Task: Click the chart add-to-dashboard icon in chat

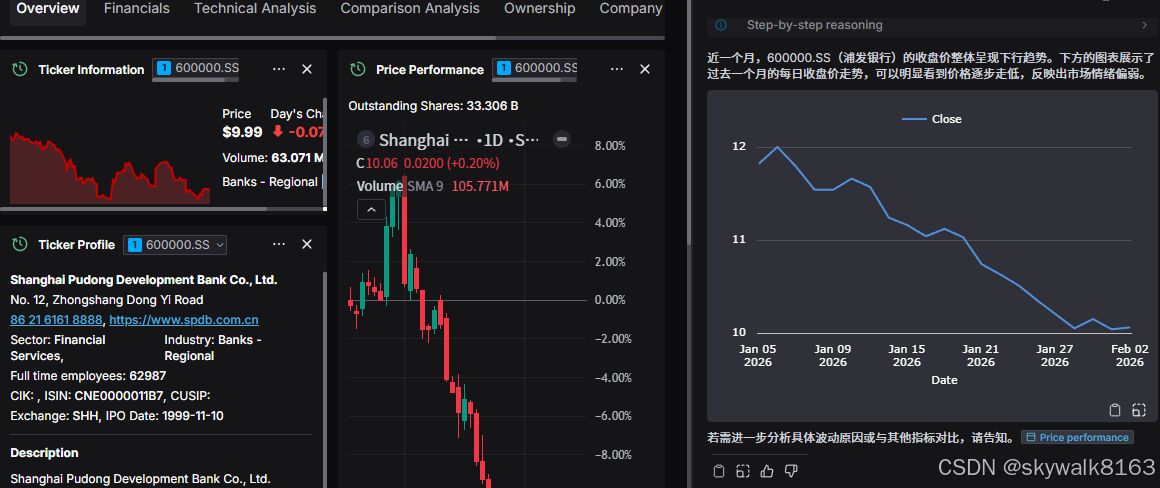Action: 1139,410
